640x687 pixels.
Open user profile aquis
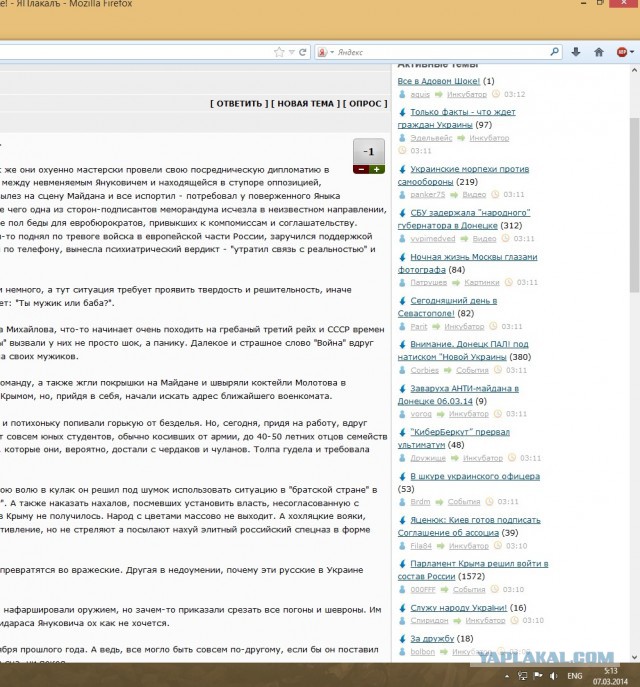(420, 95)
